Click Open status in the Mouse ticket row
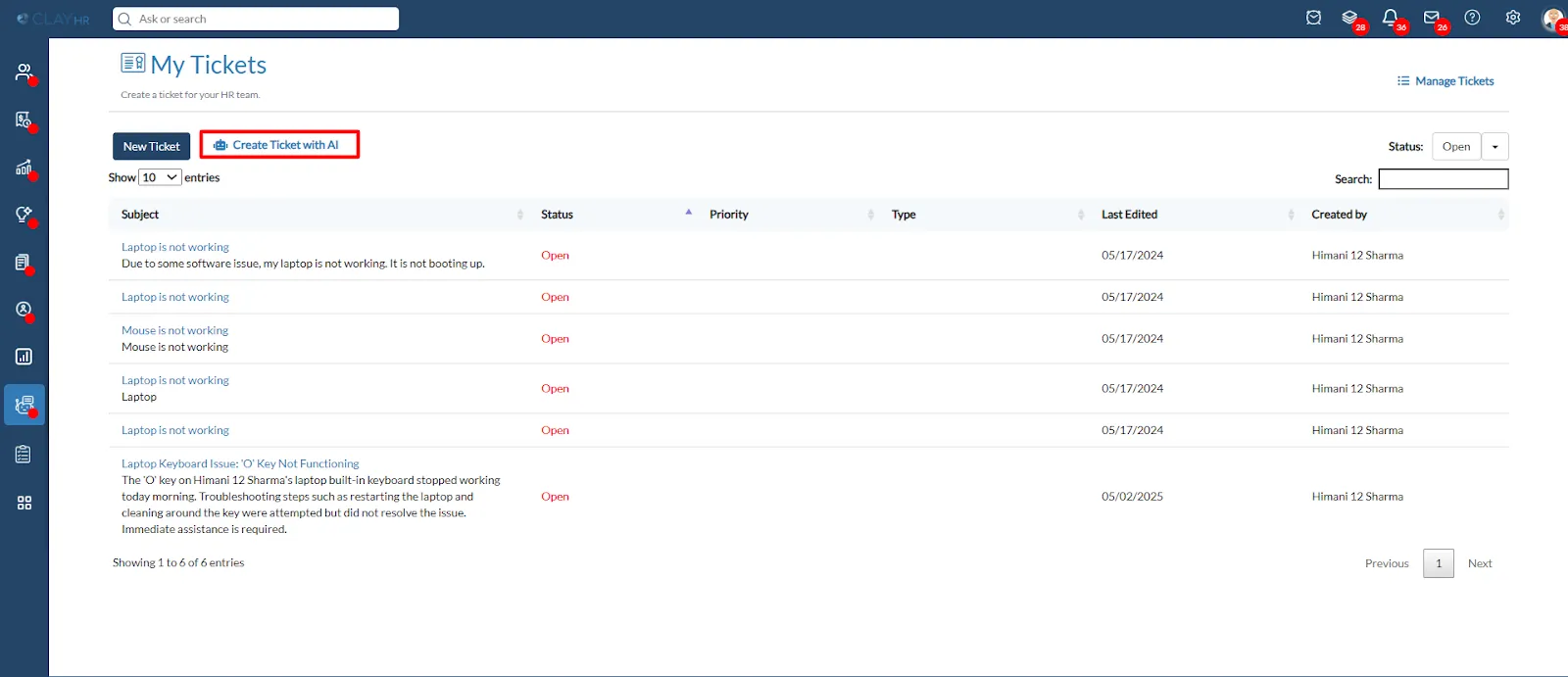This screenshot has height=677, width=1568. tap(555, 339)
